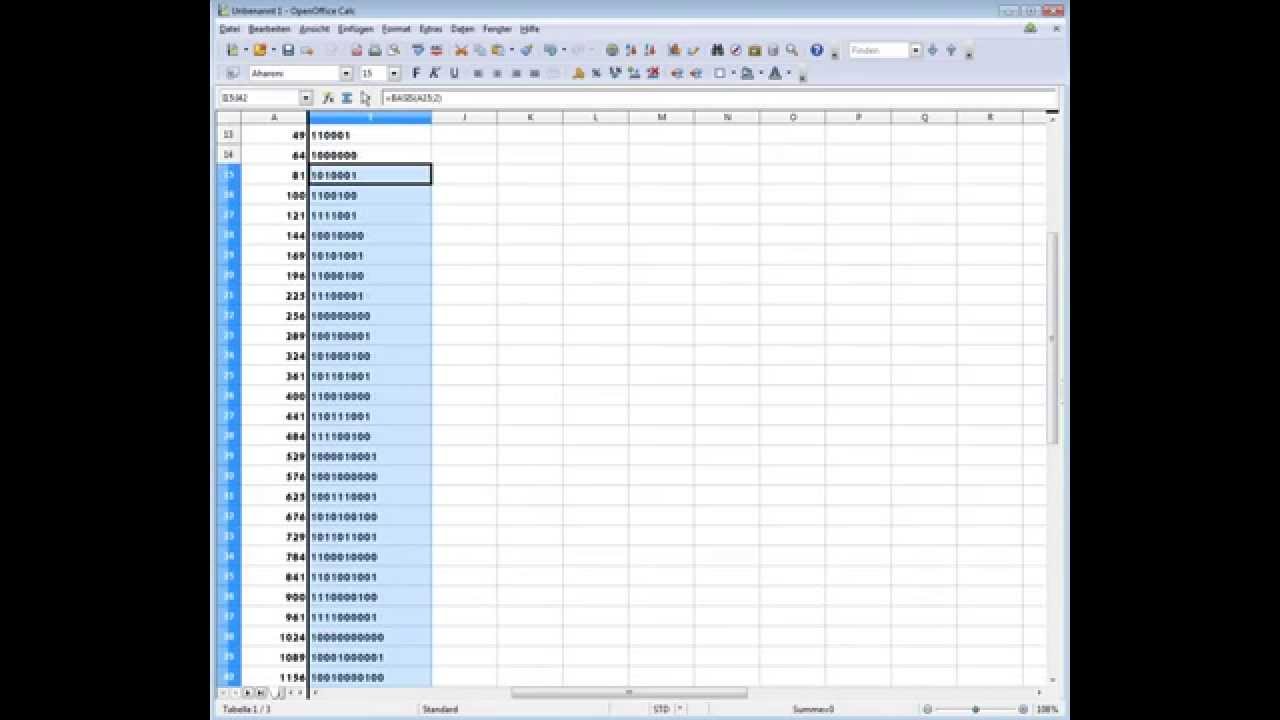Click the vertical scrollbar thumb
This screenshot has height=720, width=1280.
(x=1052, y=338)
